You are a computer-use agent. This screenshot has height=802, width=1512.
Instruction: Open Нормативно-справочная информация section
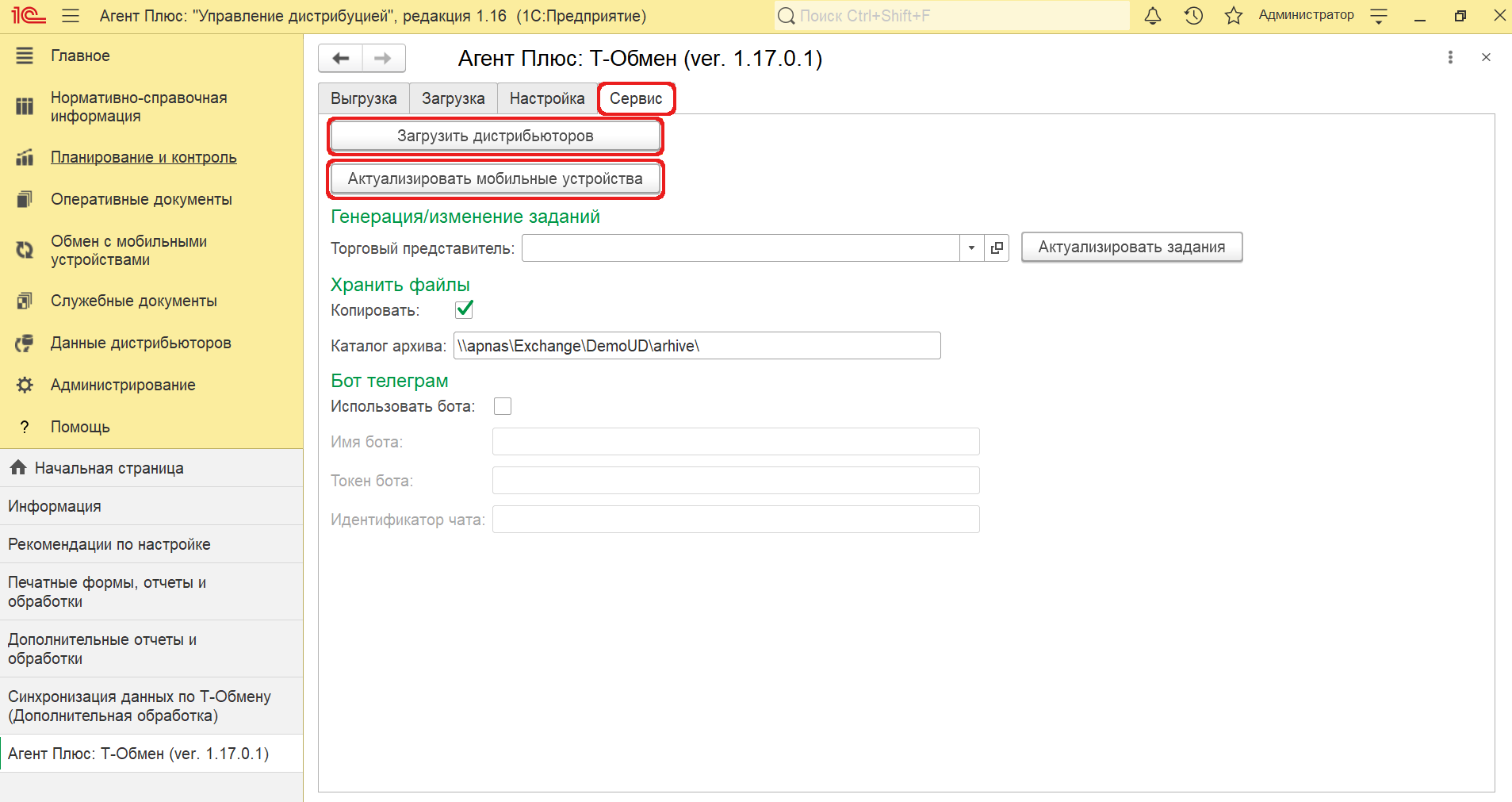(139, 106)
